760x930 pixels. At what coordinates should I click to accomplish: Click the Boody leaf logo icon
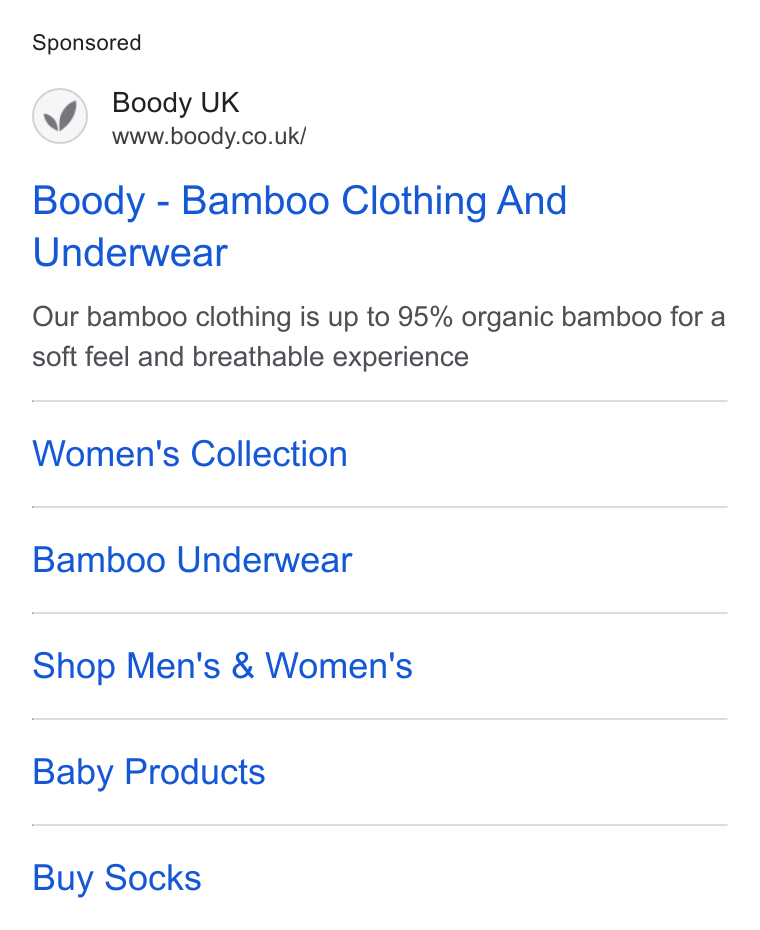[x=60, y=116]
